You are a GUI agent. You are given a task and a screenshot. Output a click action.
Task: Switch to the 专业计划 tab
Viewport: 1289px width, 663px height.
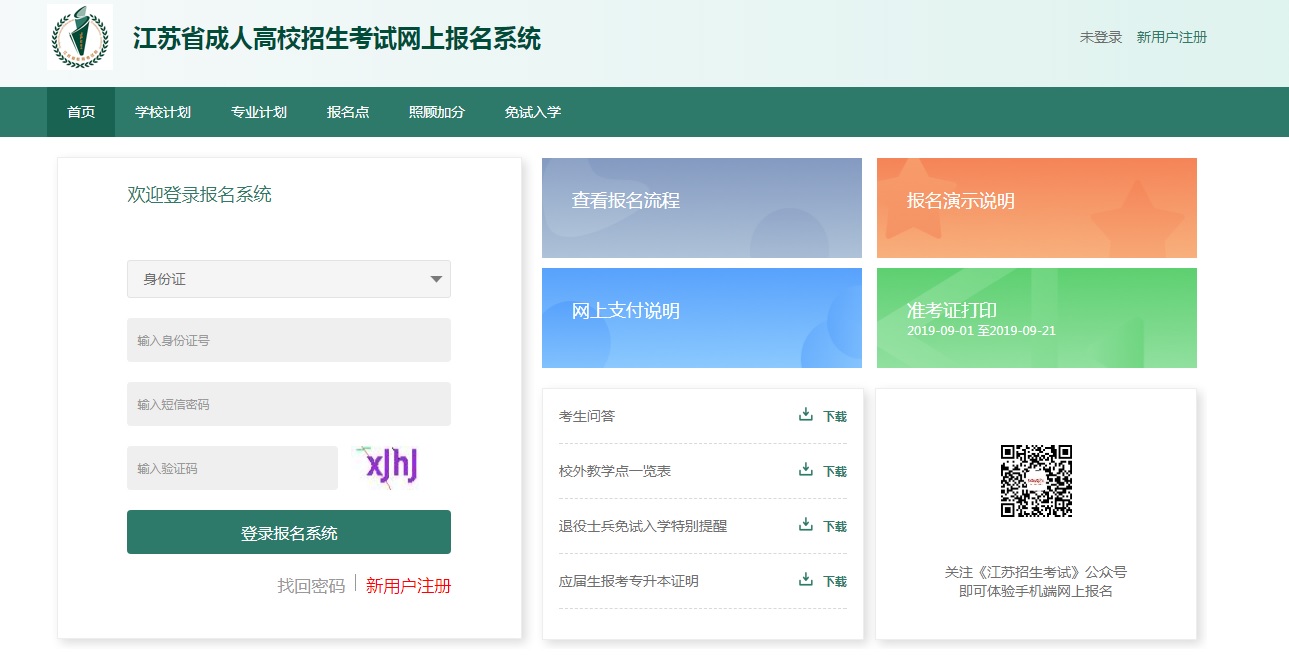click(x=259, y=112)
